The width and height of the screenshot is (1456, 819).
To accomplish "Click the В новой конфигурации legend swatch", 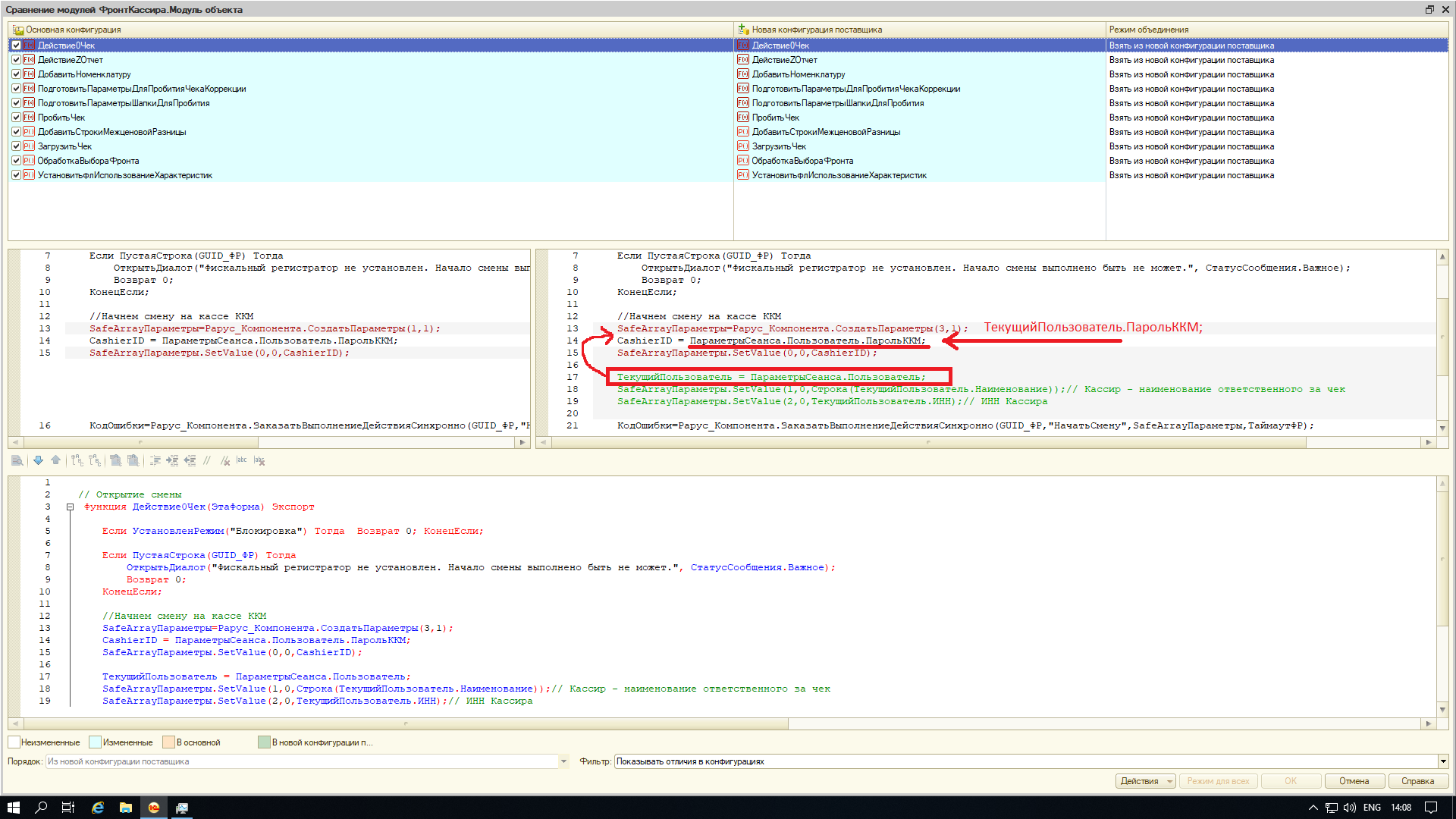I will click(x=264, y=742).
